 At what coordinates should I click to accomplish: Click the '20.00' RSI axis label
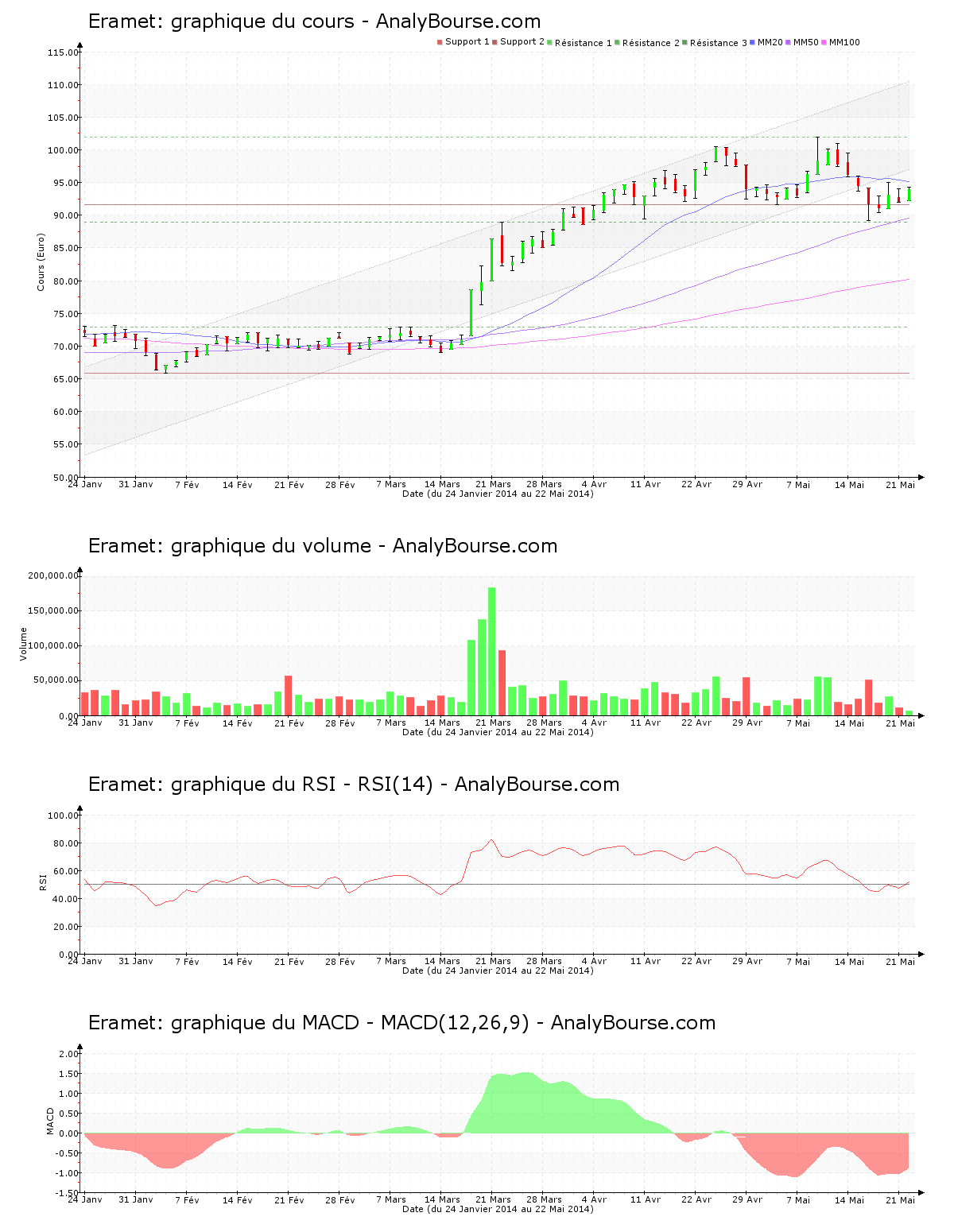(65, 927)
